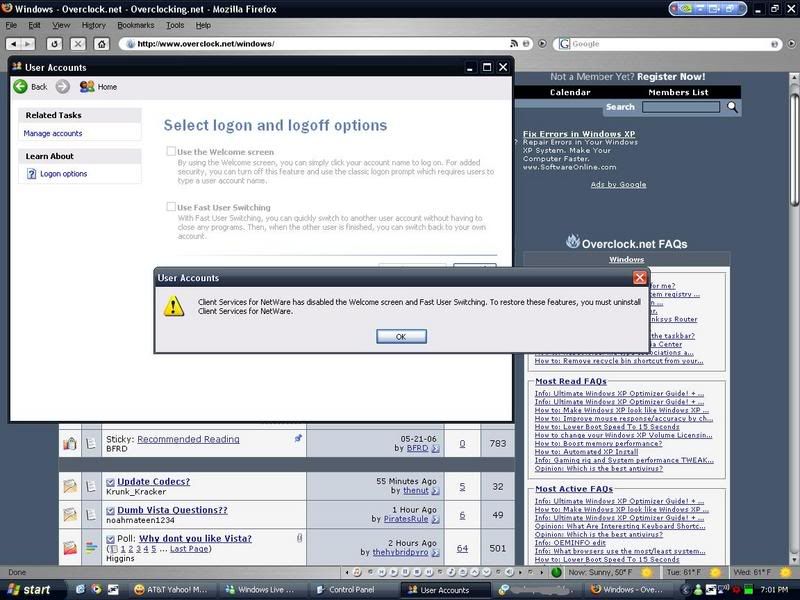Click the Google search engine icon
The width and height of the screenshot is (800, 600).
[x=564, y=44]
